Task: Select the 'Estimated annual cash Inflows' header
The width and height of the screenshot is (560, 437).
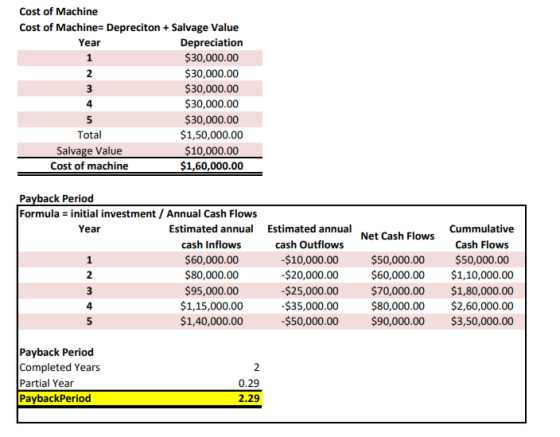Action: [x=211, y=236]
